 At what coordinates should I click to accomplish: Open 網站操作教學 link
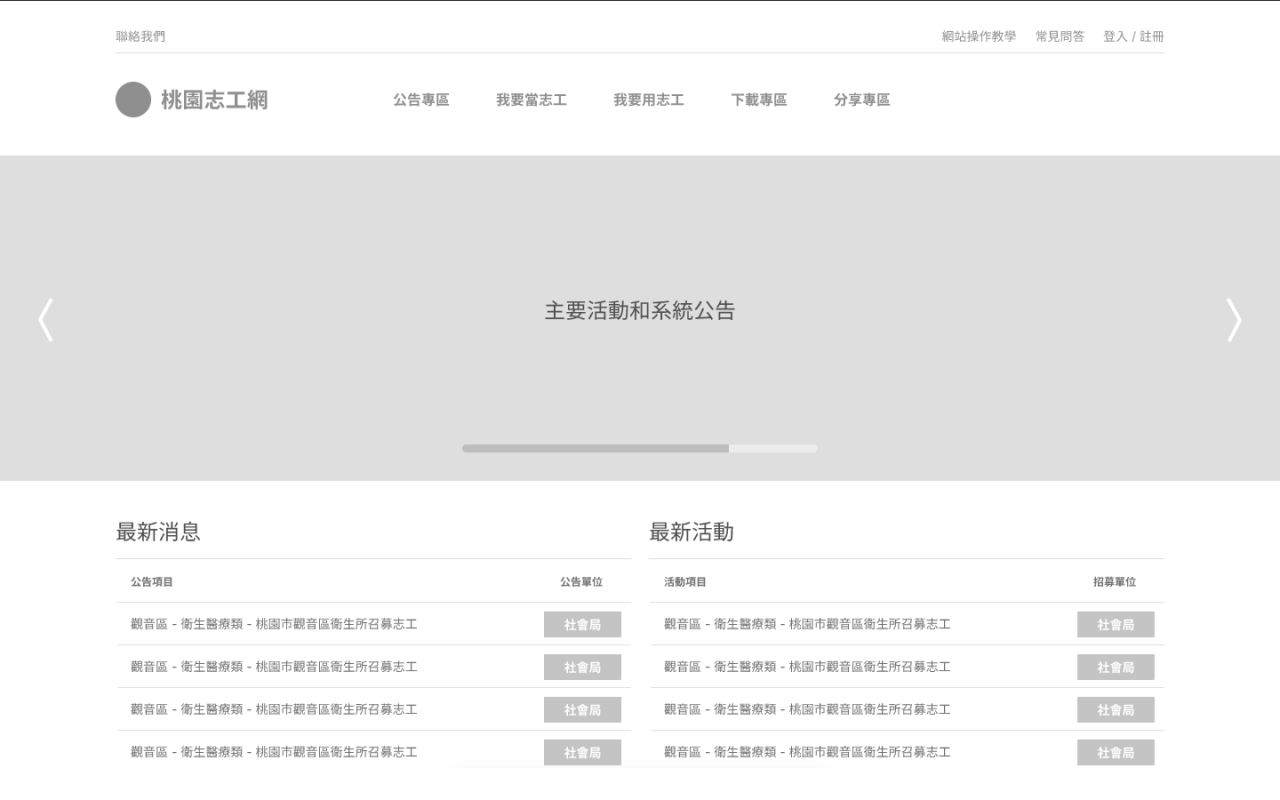tap(978, 37)
